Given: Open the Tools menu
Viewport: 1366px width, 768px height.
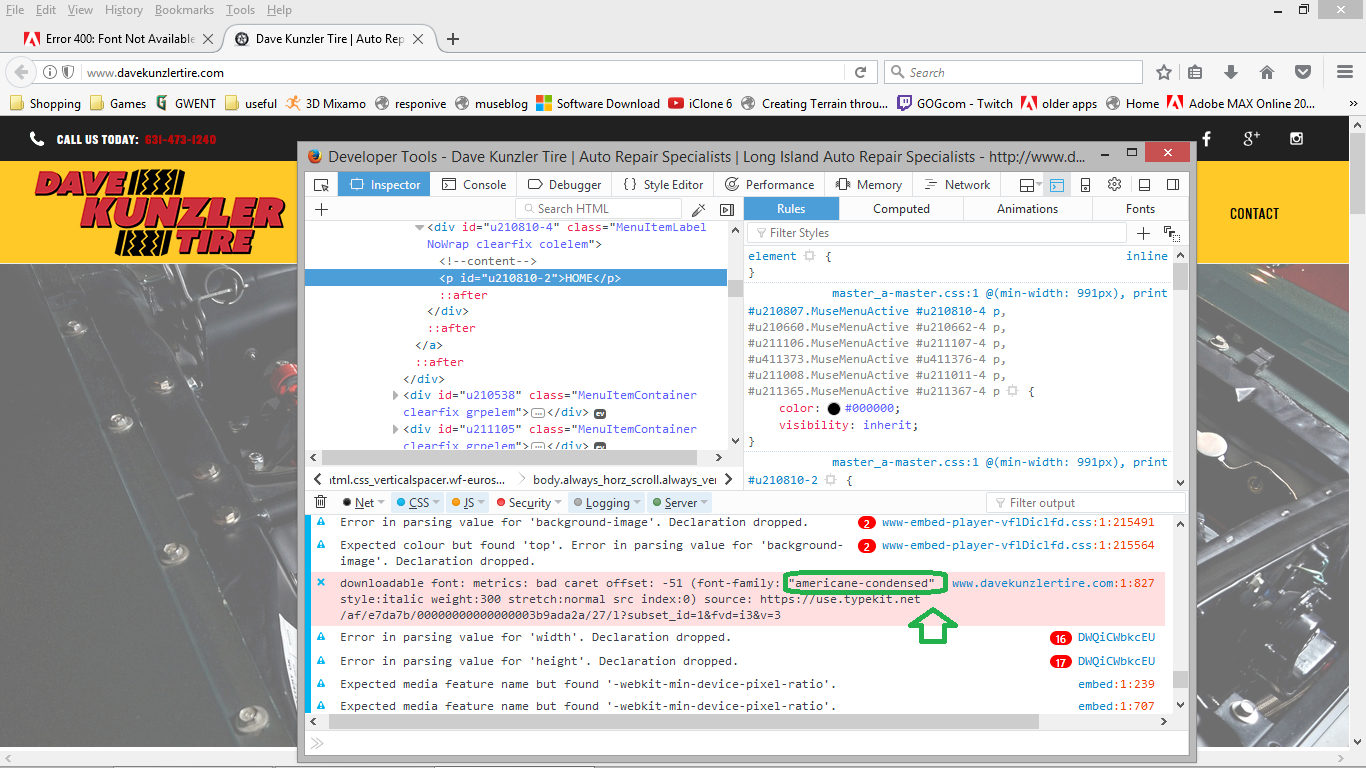Looking at the screenshot, I should tap(240, 10).
